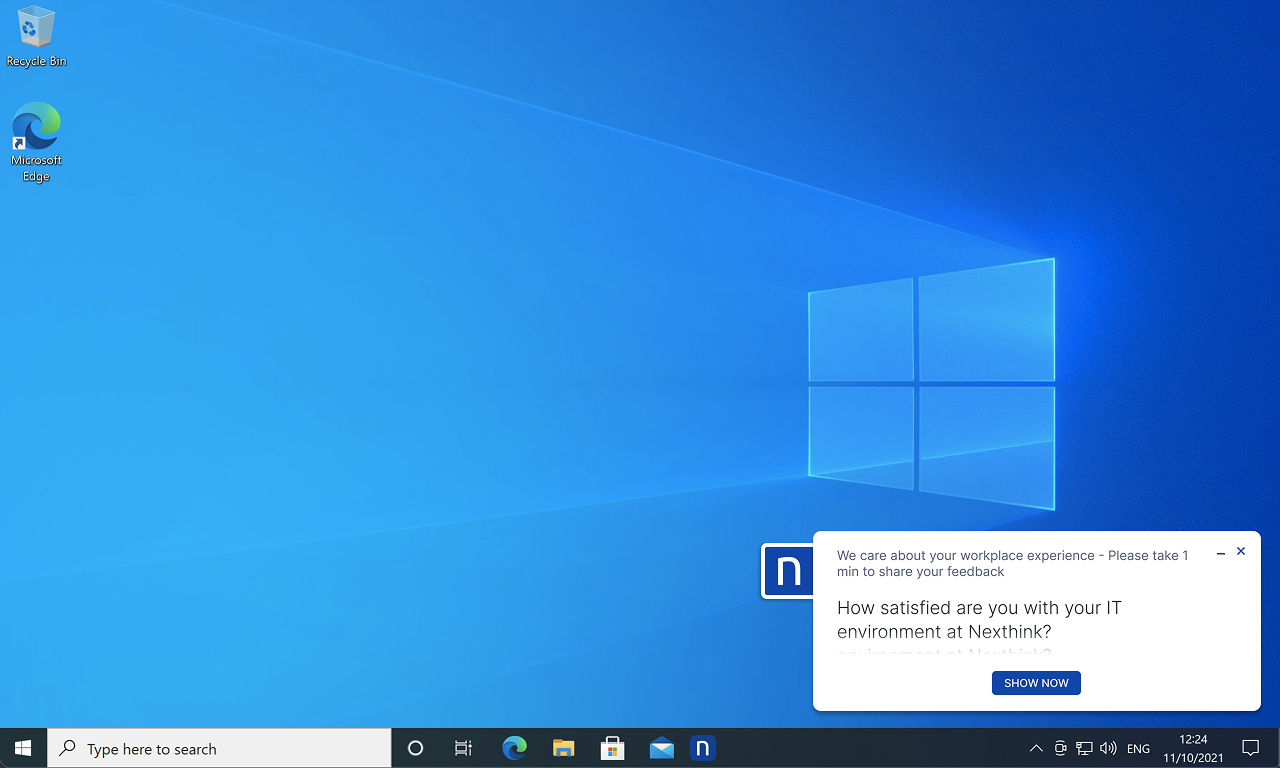
Task: Open Nexthink from the taskbar
Action: (702, 748)
